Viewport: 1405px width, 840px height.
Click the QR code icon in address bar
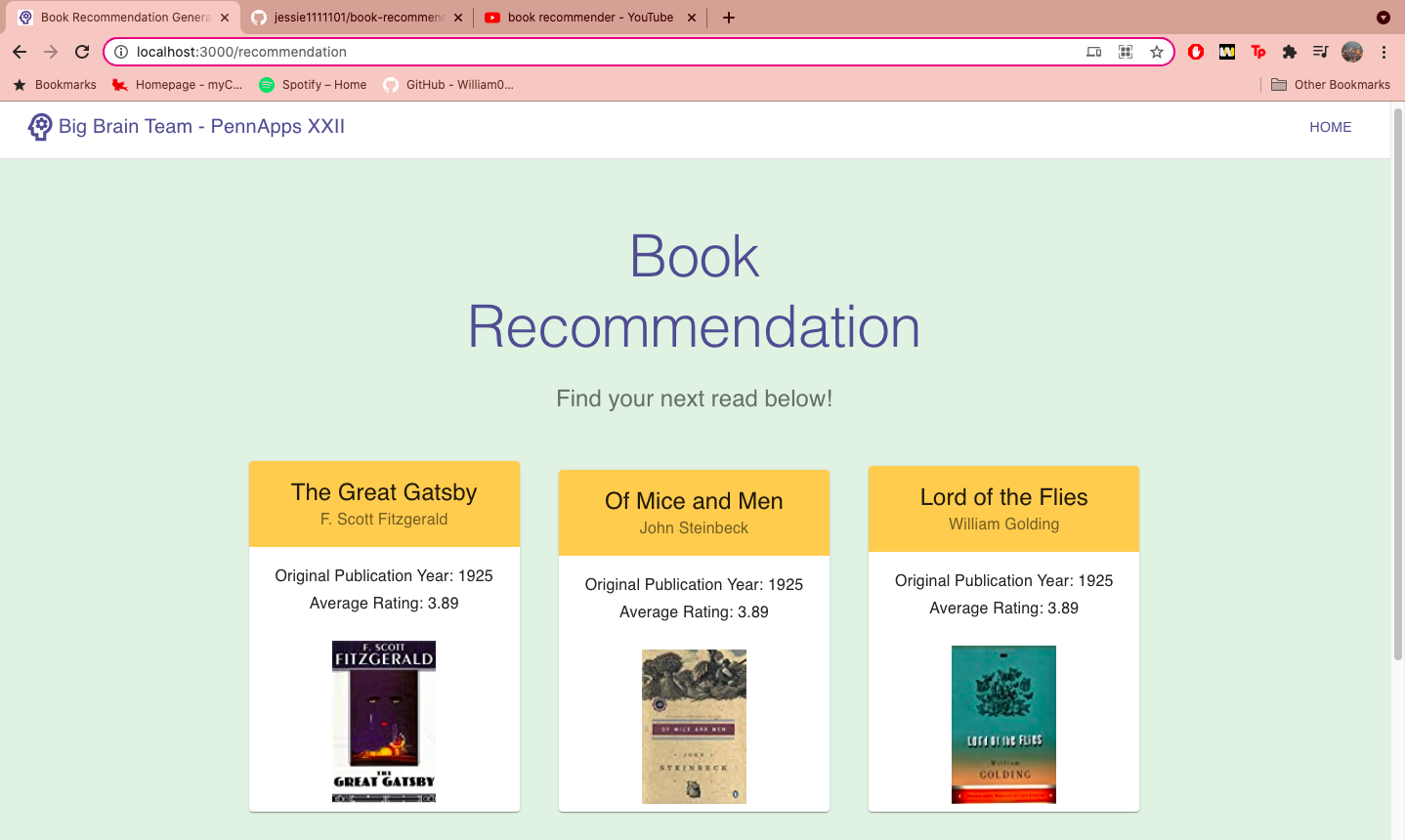pos(1126,52)
